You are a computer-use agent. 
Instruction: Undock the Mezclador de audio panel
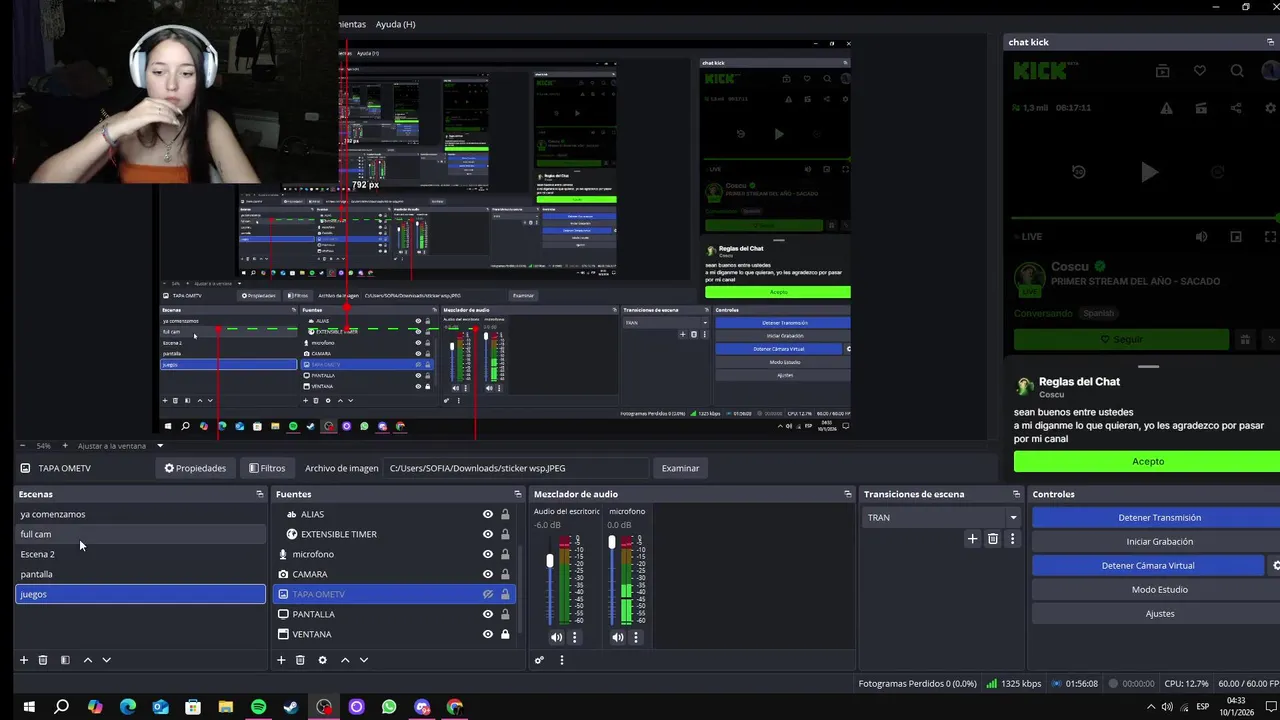tap(847, 494)
